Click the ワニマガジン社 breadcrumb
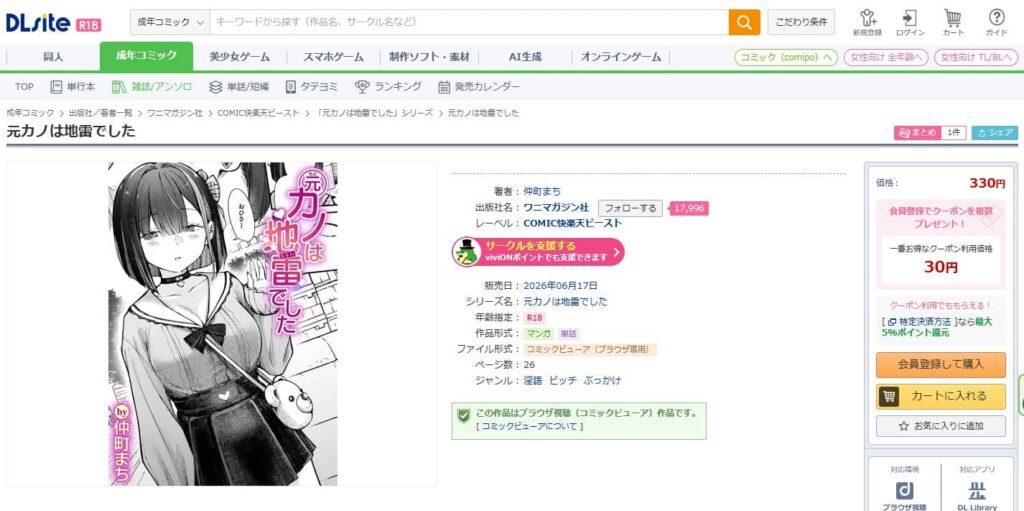 coord(174,113)
